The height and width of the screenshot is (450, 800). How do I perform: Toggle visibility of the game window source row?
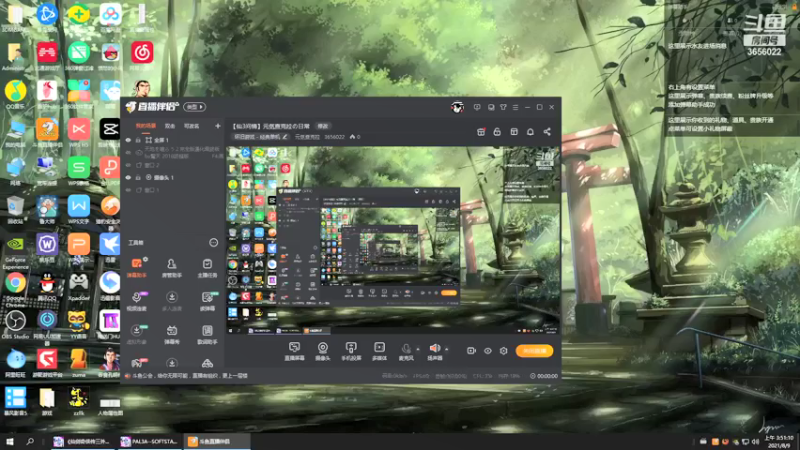click(128, 152)
